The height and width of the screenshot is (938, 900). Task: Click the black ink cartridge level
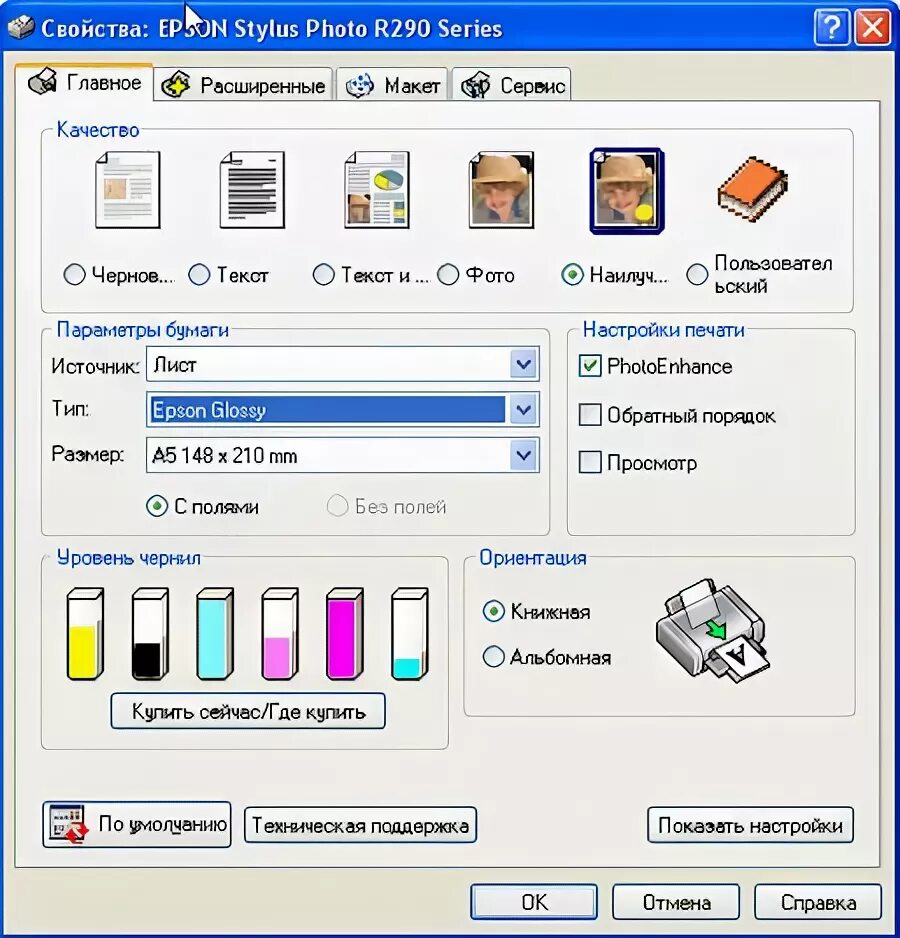[x=150, y=634]
